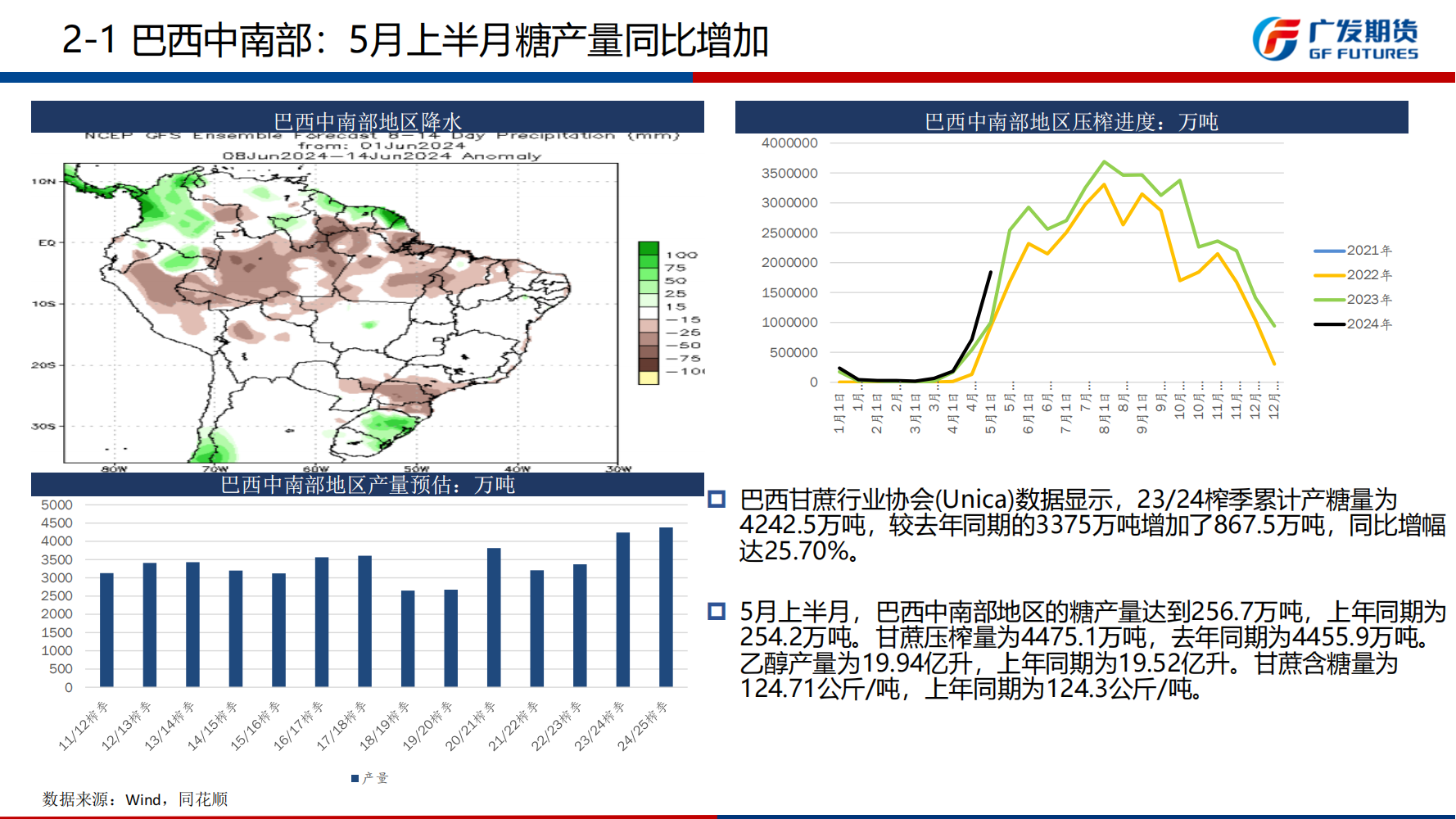Click the Brazil precipitation anomaly map
This screenshot has width=1456, height=819.
pyautogui.click(x=340, y=313)
